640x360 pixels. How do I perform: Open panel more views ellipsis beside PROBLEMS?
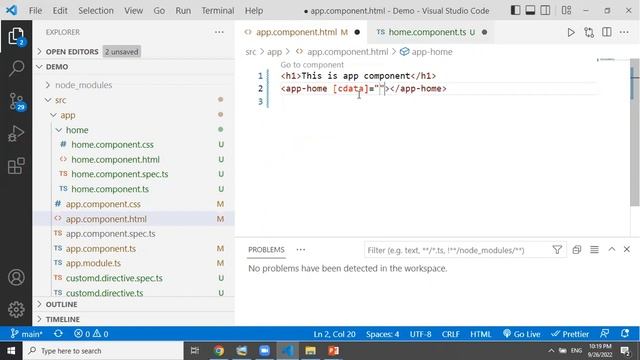[301, 249]
